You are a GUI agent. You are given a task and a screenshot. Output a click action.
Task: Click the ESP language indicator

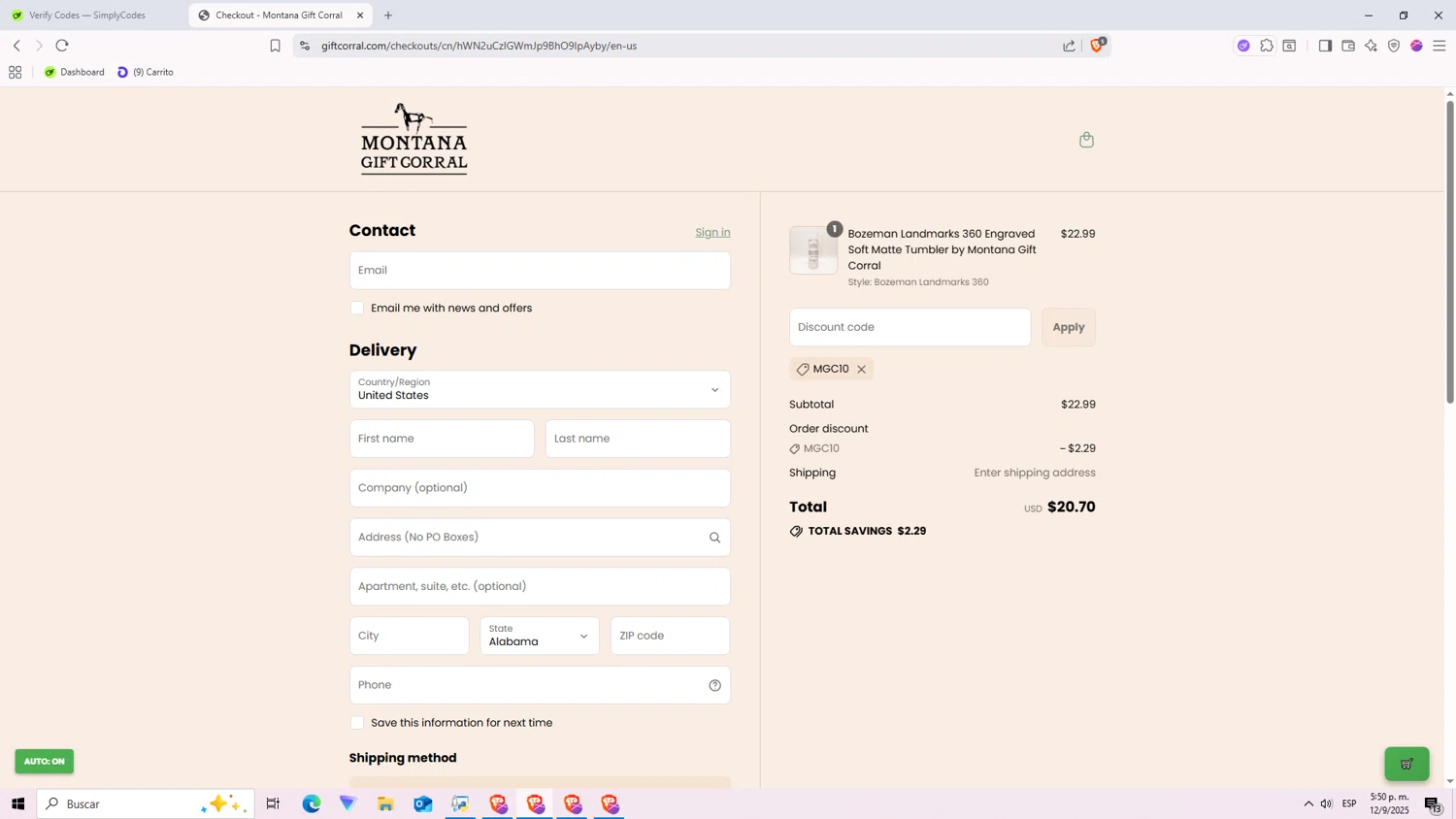click(x=1349, y=803)
